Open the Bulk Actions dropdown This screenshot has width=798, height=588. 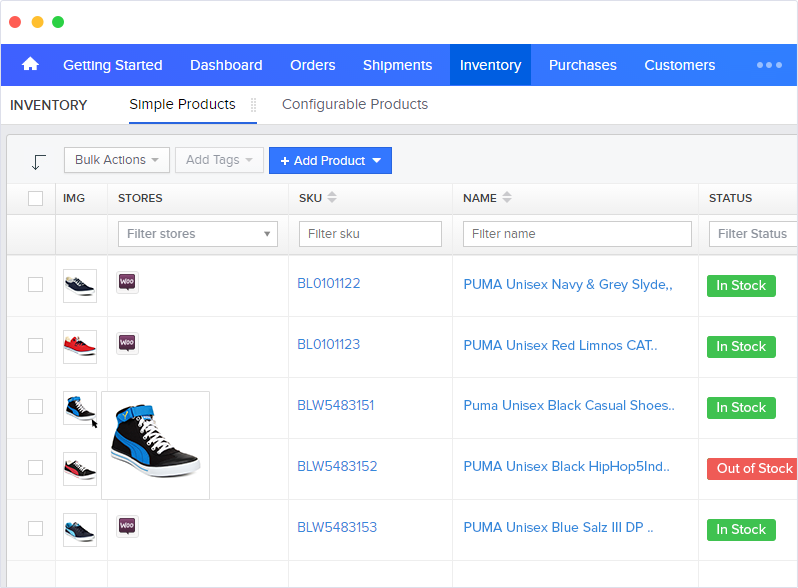pyautogui.click(x=117, y=160)
